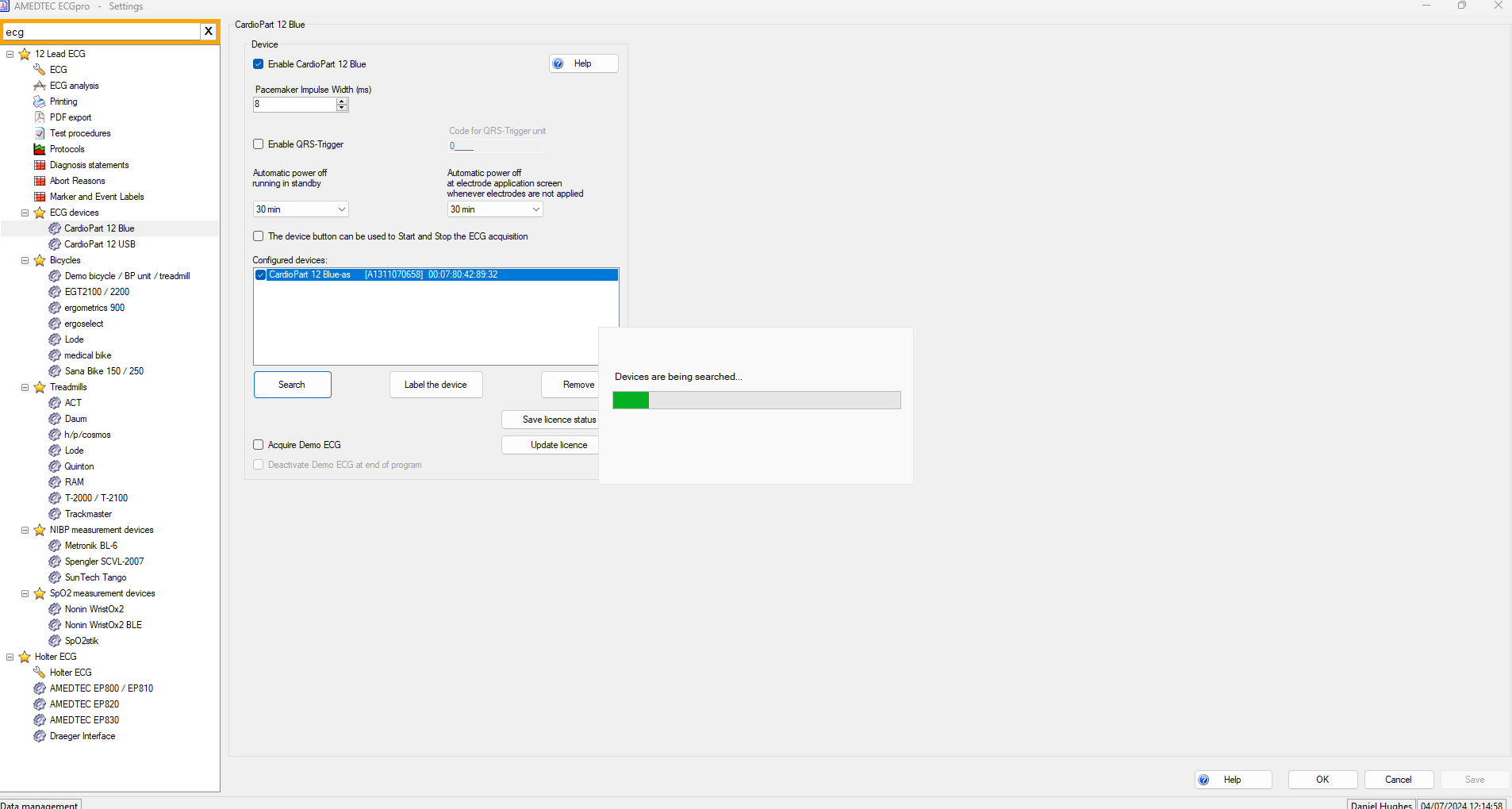The height and width of the screenshot is (809, 1512).
Task: Click the Marker and Event Labels icon
Action: click(40, 197)
